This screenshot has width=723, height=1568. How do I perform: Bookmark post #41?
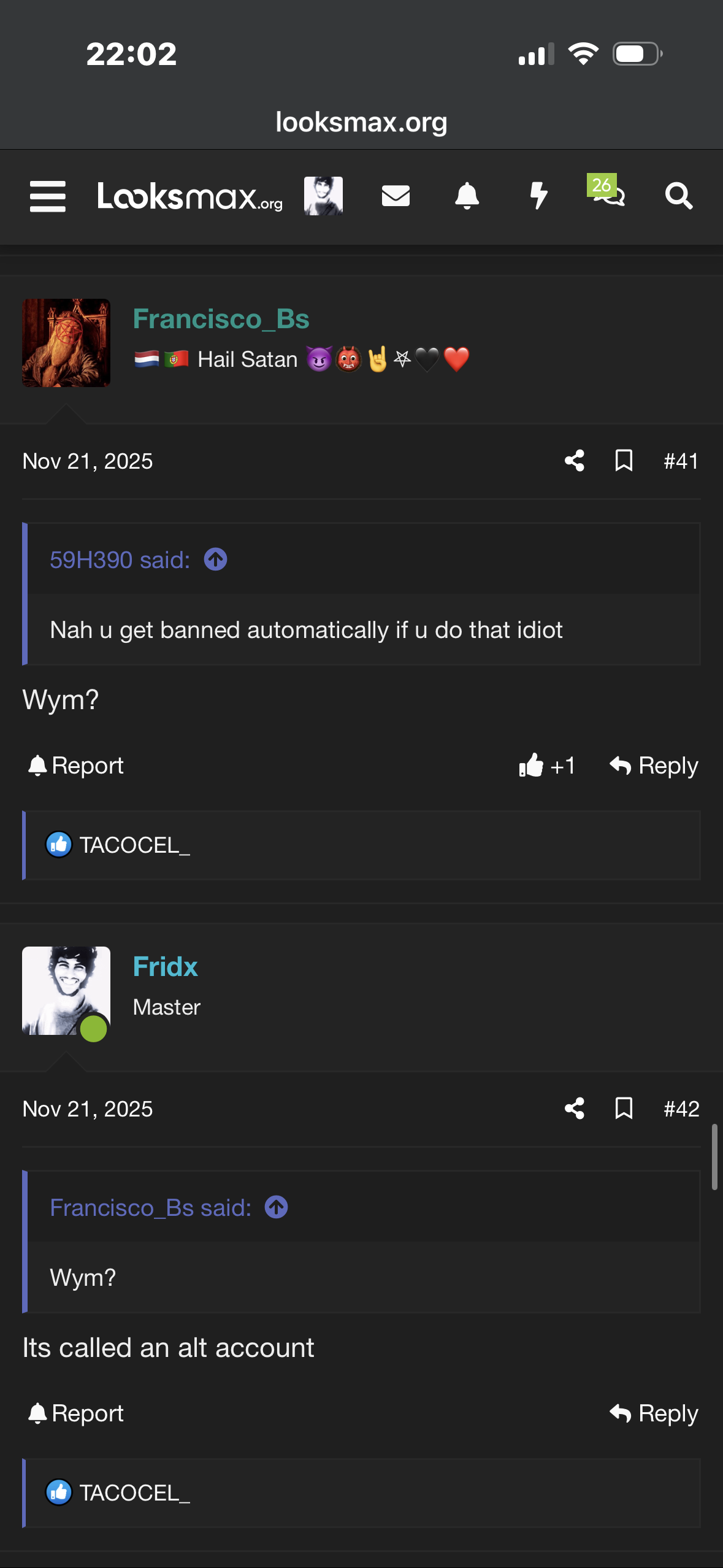pos(624,461)
